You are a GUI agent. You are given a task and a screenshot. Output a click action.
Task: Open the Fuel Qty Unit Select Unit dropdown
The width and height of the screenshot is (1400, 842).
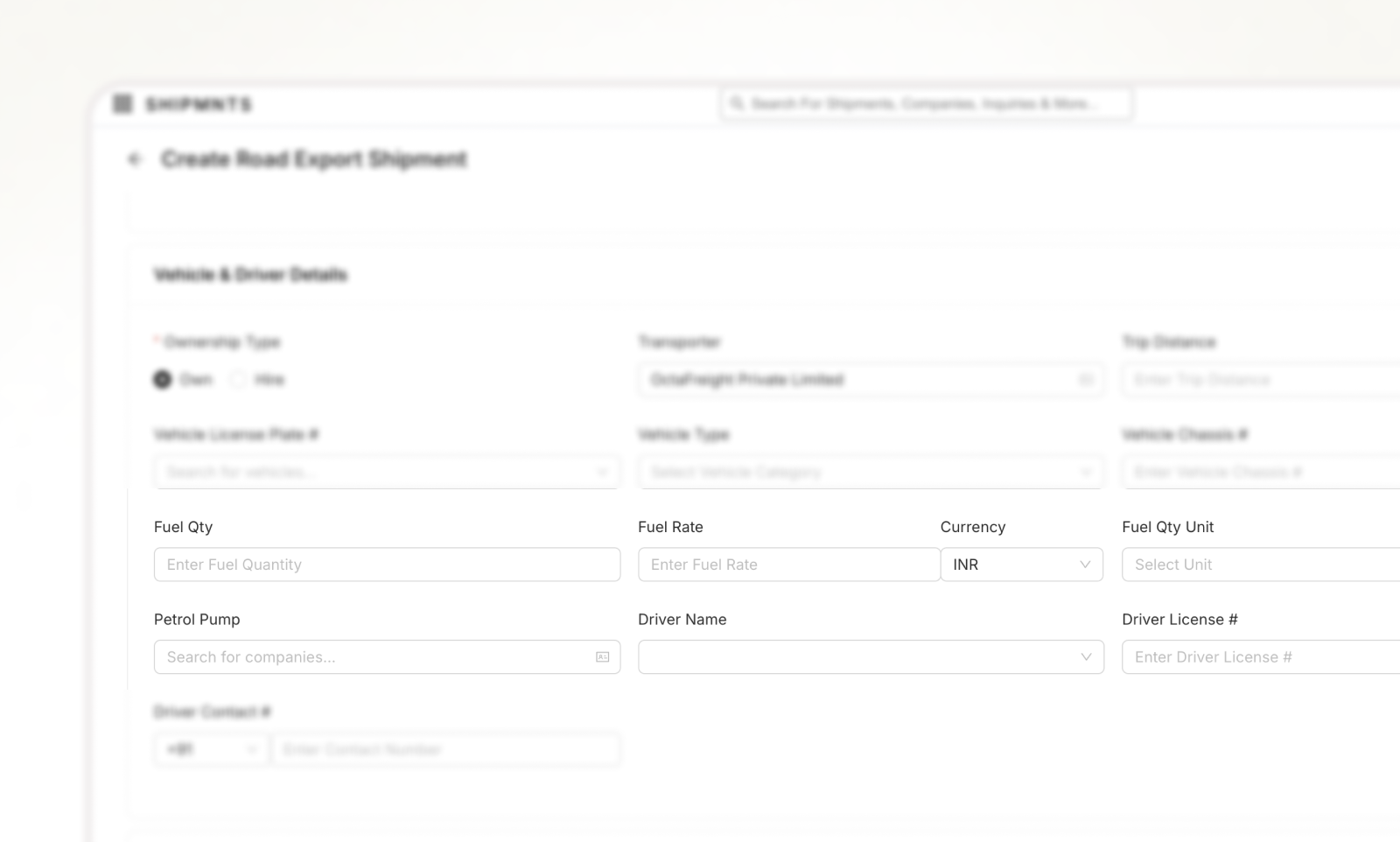[1261, 565]
